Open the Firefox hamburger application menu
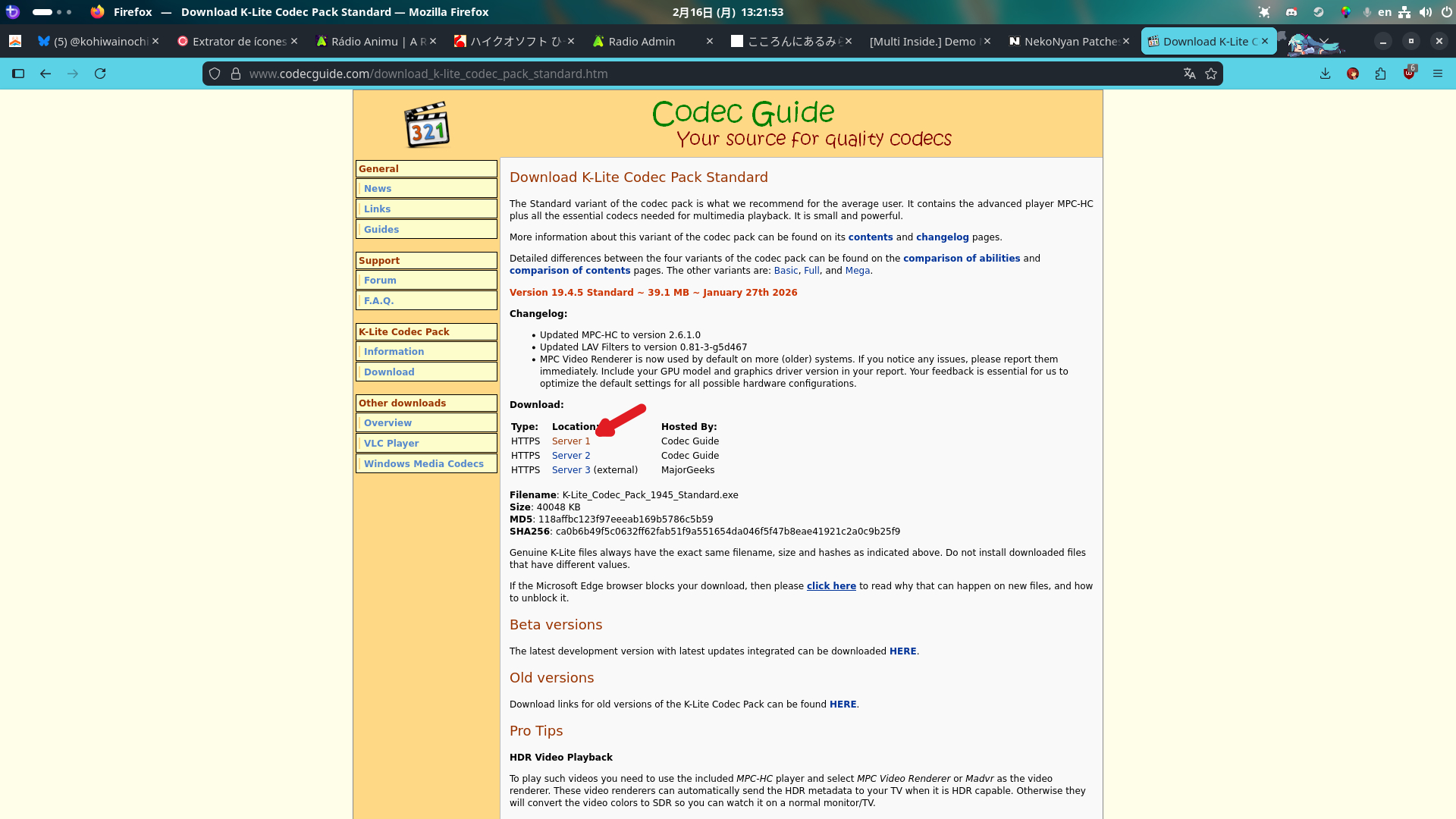This screenshot has height=819, width=1456. pyautogui.click(x=1437, y=74)
